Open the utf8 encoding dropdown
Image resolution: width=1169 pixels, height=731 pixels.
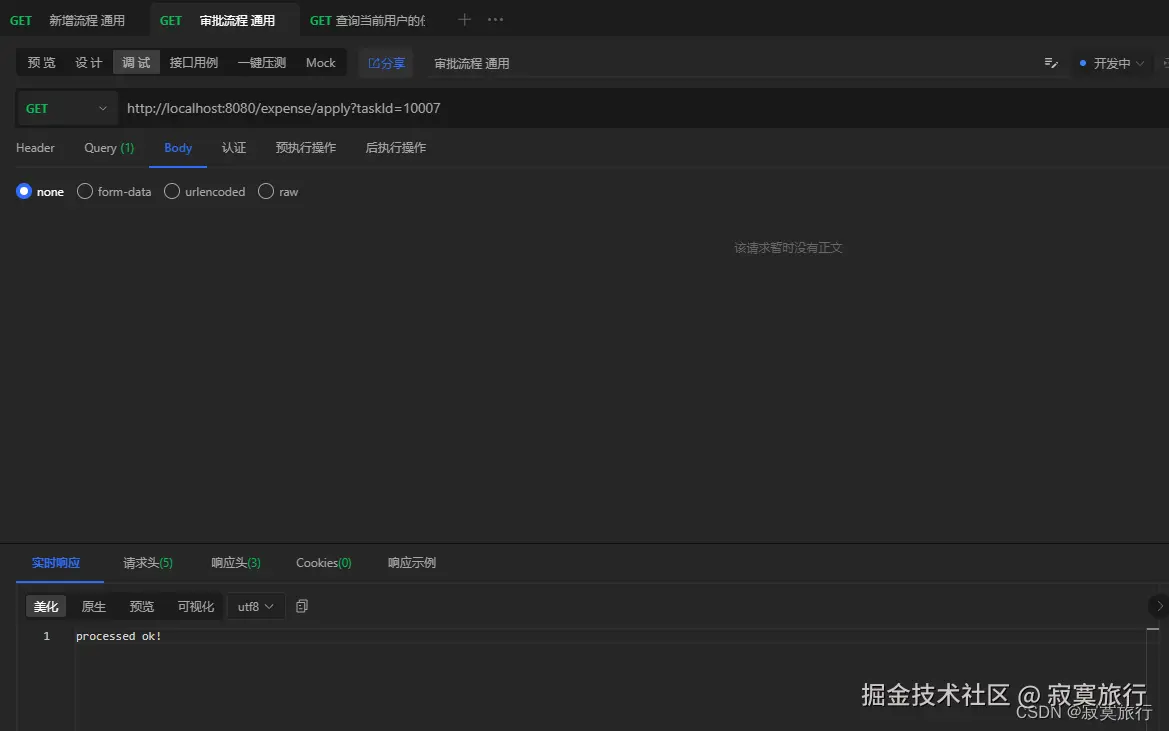point(255,606)
